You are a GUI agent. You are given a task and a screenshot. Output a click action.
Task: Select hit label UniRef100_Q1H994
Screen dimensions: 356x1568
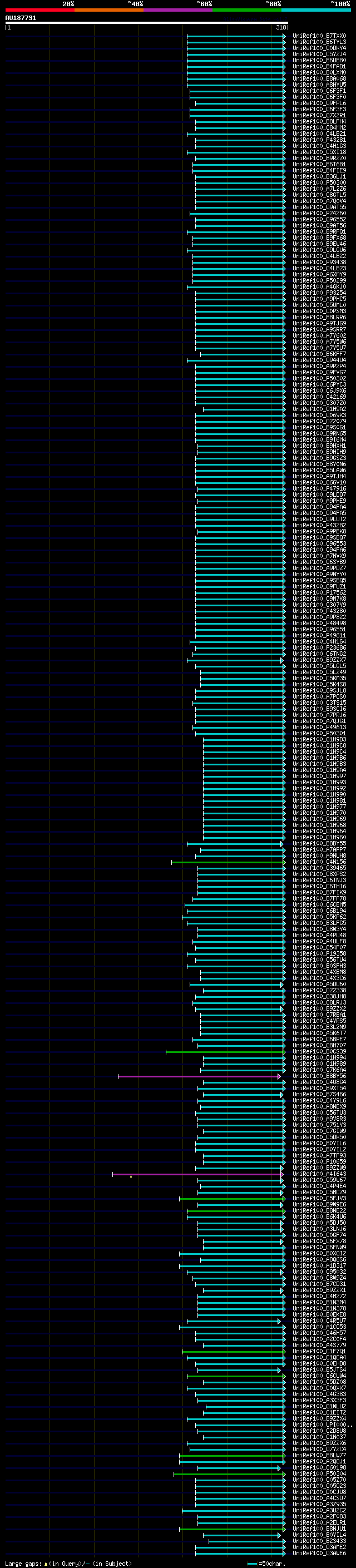(x=319, y=1058)
